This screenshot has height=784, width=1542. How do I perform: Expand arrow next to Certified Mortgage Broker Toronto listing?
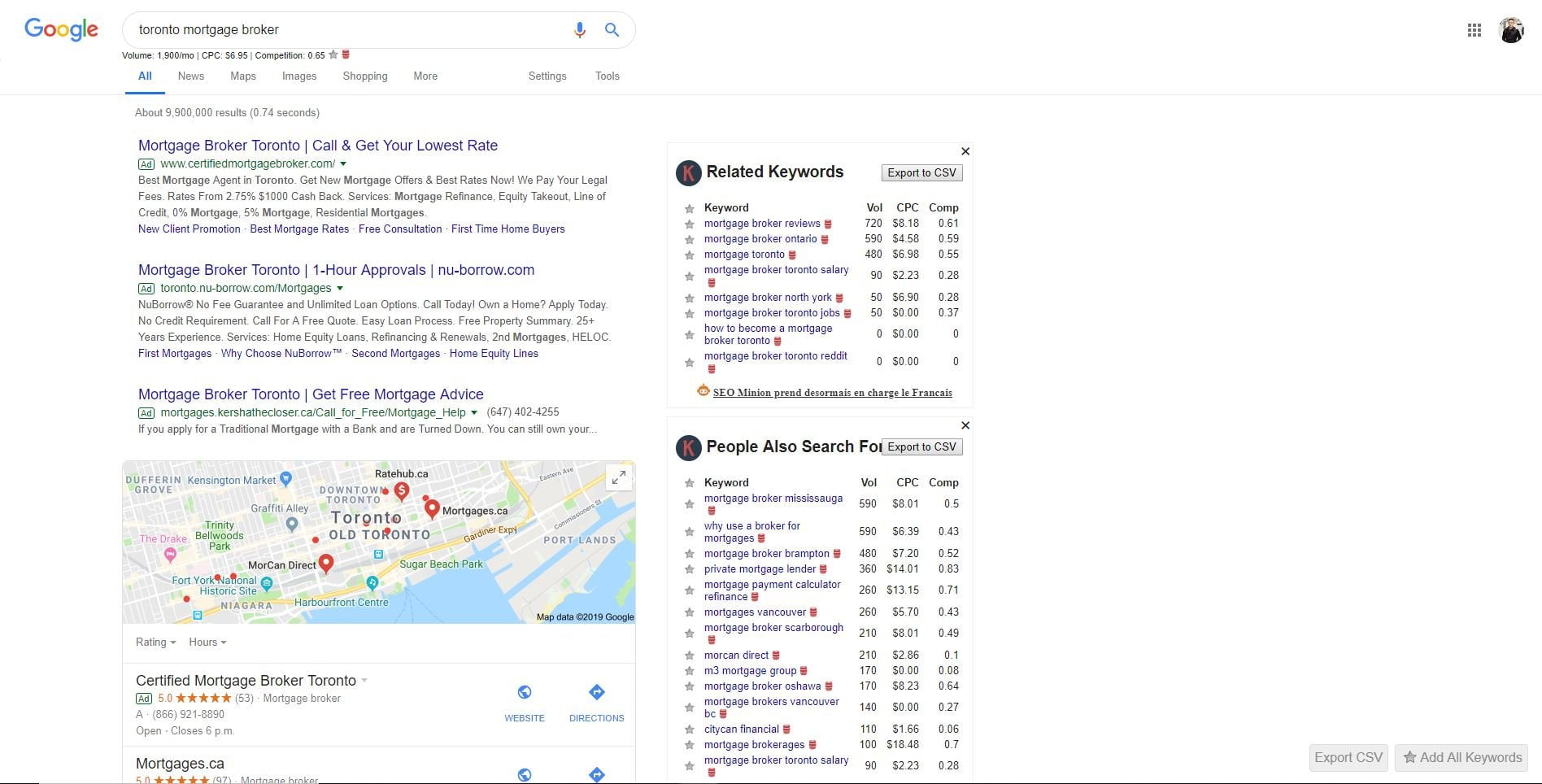364,681
